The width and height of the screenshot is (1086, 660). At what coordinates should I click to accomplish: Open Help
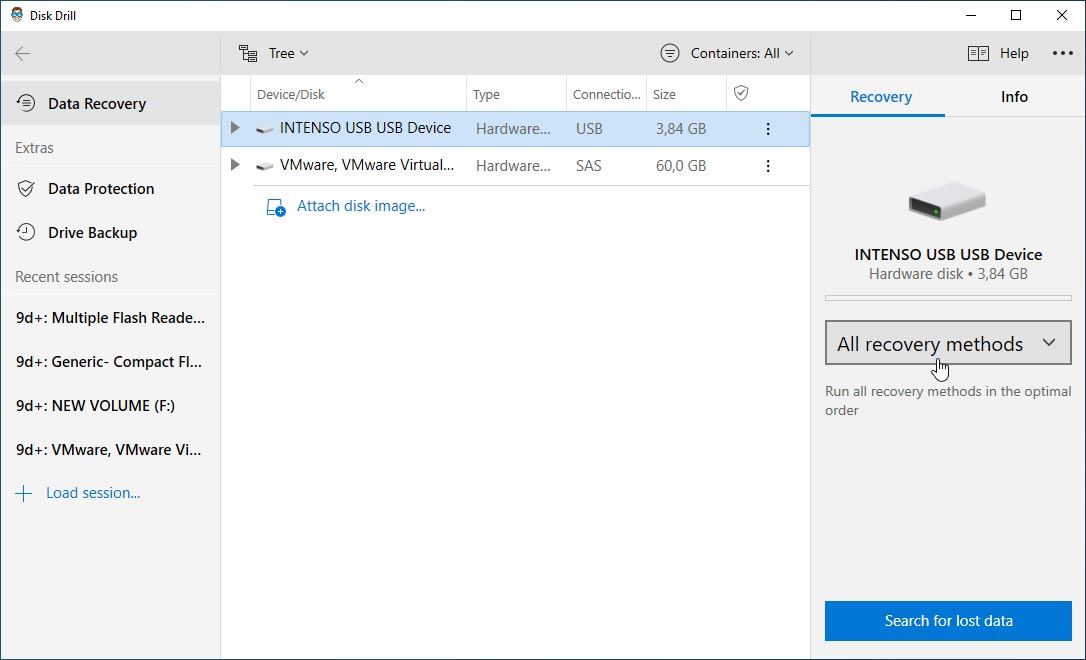(x=1014, y=53)
